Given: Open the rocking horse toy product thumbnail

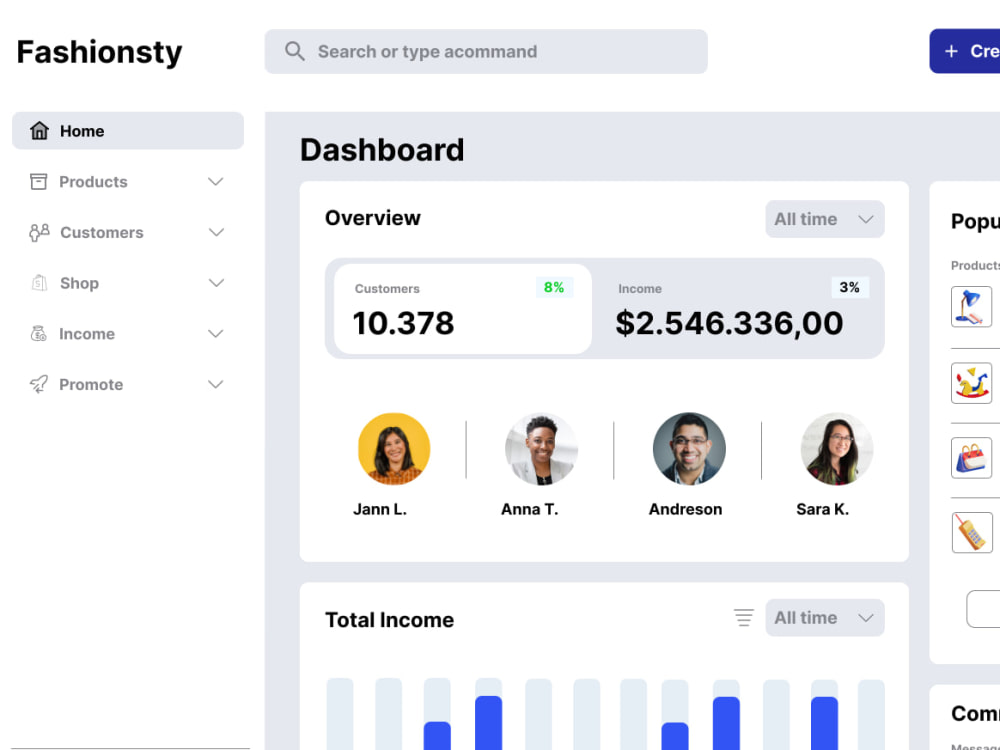Looking at the screenshot, I should coord(971,383).
